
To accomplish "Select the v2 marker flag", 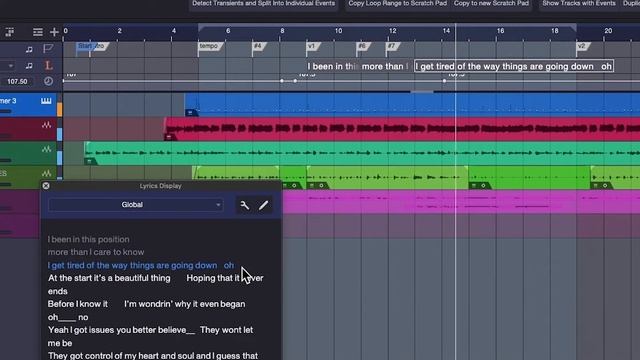I will [583, 46].
